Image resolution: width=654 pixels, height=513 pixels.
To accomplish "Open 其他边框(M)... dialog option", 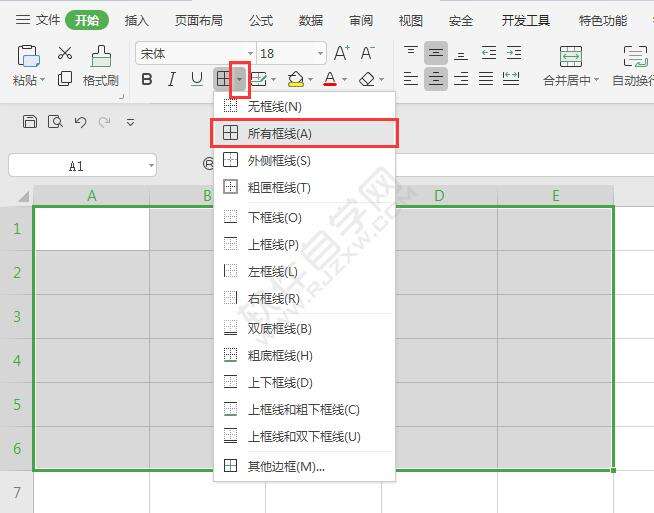I will click(x=304, y=466).
